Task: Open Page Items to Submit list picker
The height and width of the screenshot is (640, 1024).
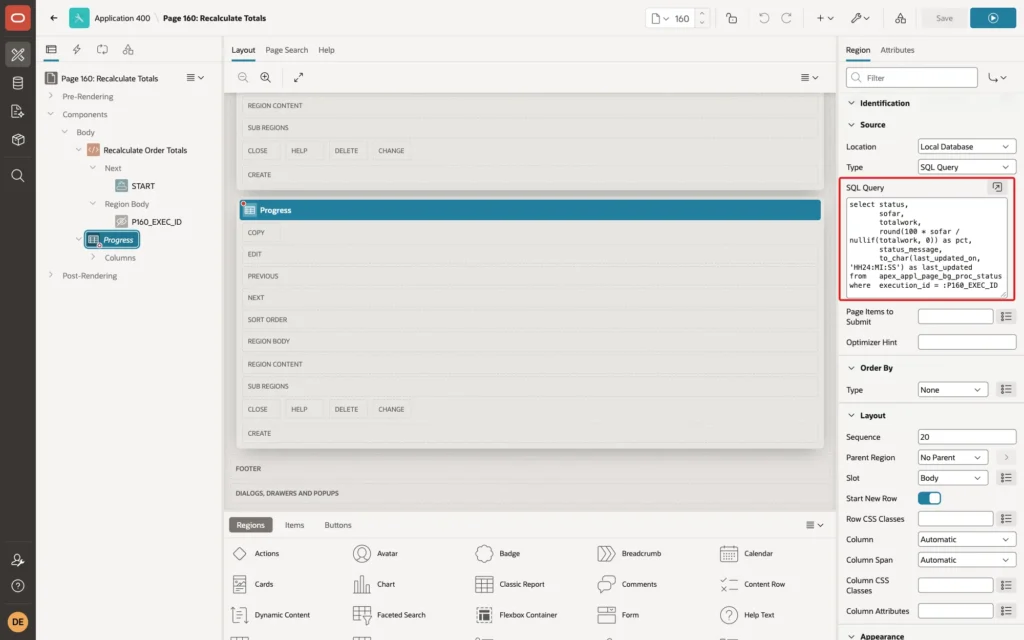Action: 1006,317
